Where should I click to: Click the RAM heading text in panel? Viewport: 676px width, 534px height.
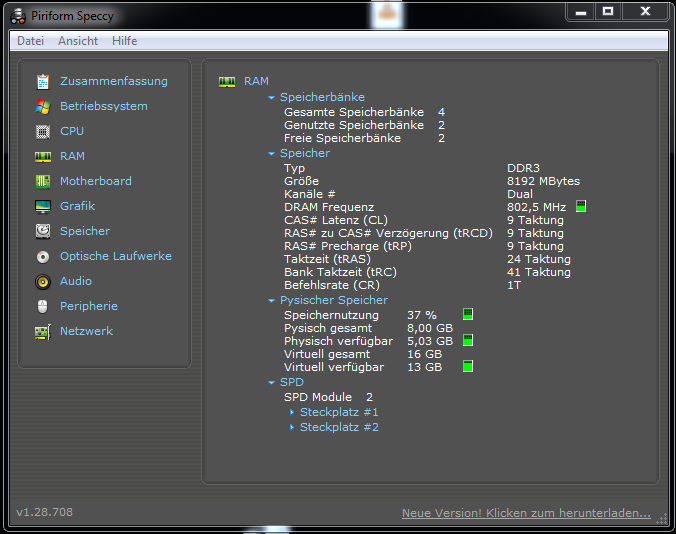point(257,81)
